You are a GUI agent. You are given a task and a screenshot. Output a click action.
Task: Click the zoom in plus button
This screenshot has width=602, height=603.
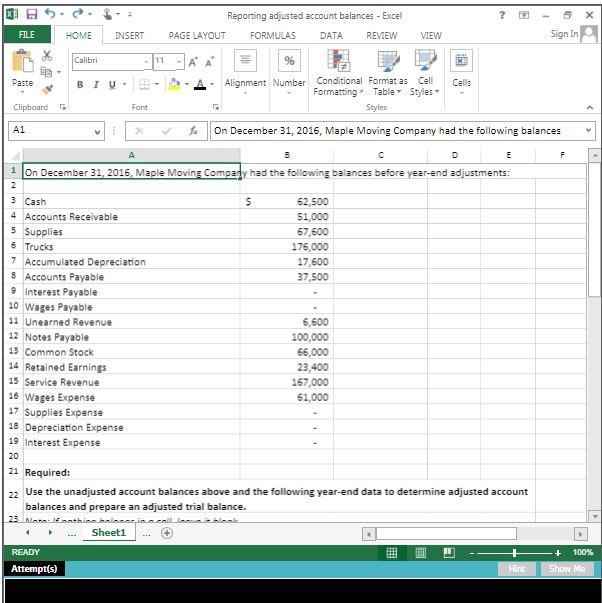[558, 553]
